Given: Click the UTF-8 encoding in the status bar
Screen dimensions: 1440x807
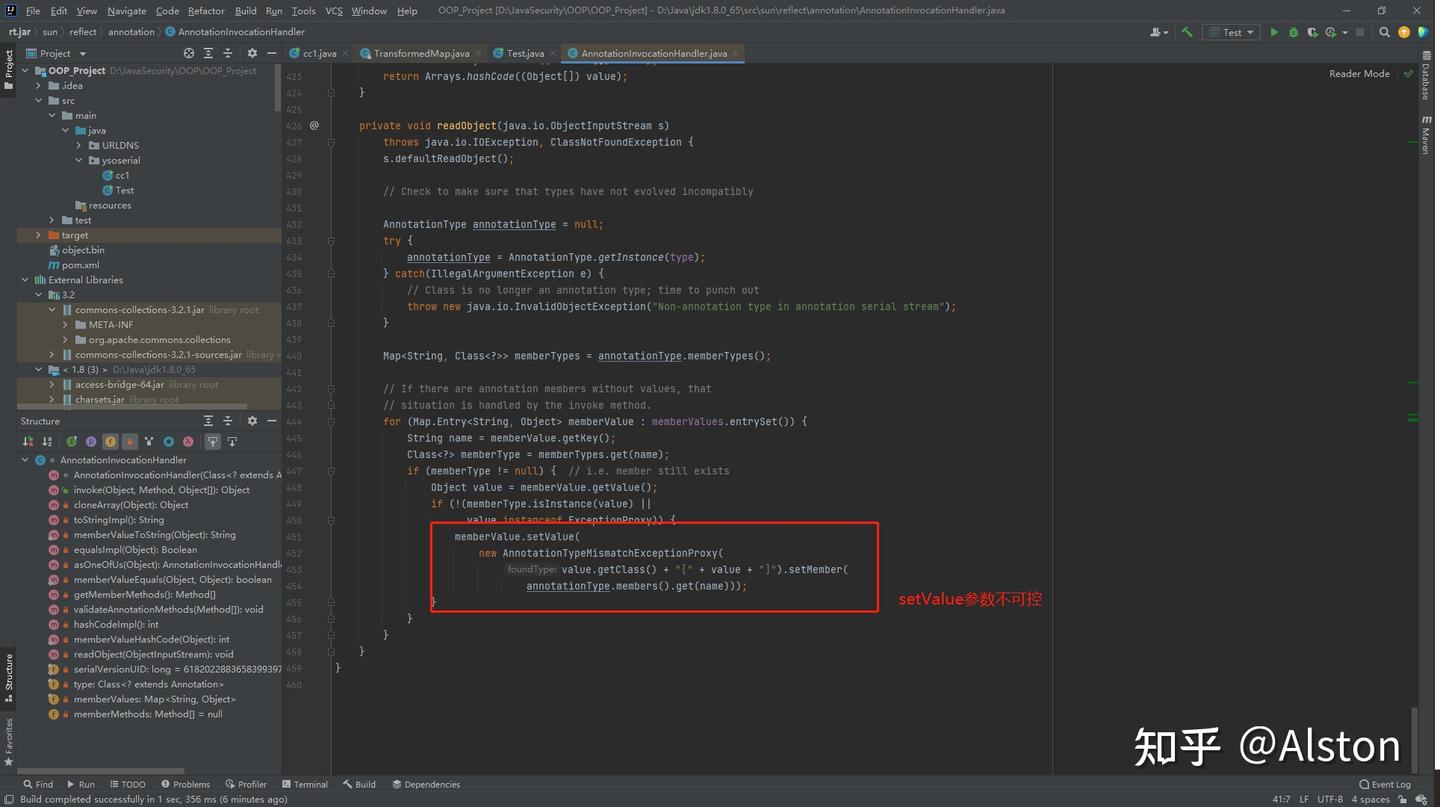Looking at the screenshot, I should (1330, 799).
